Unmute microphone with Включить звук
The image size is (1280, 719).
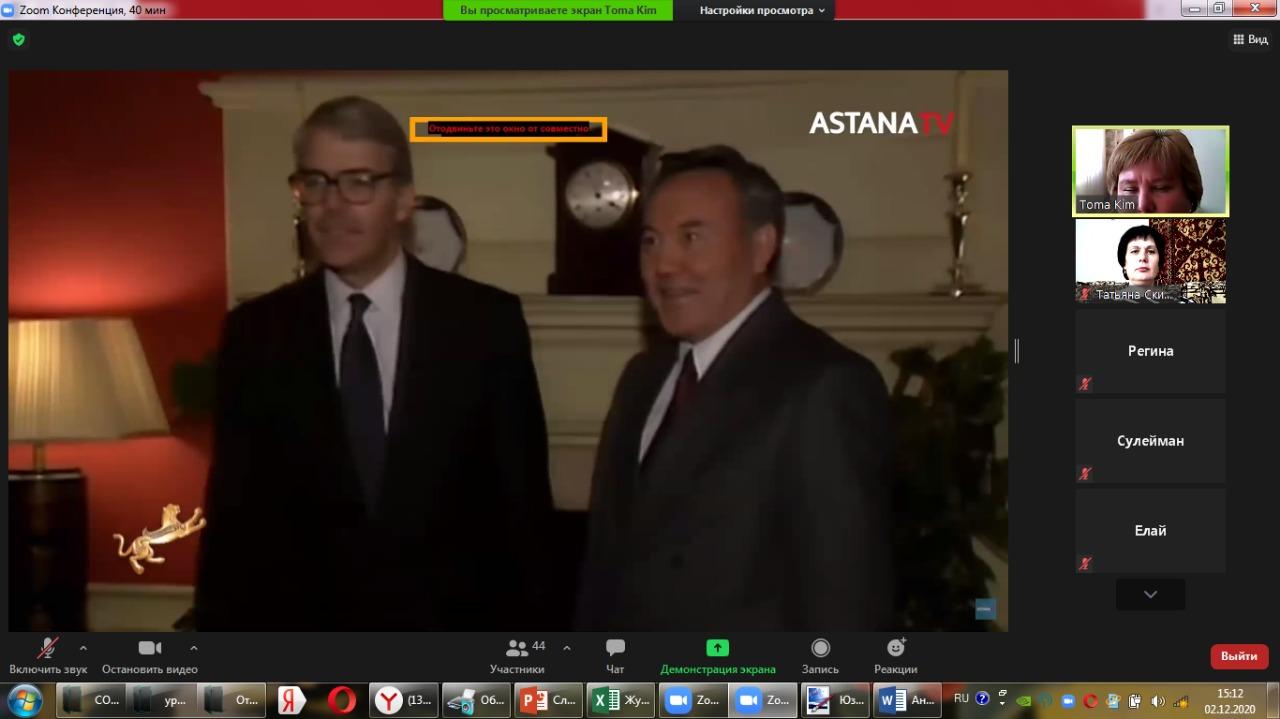coord(47,648)
